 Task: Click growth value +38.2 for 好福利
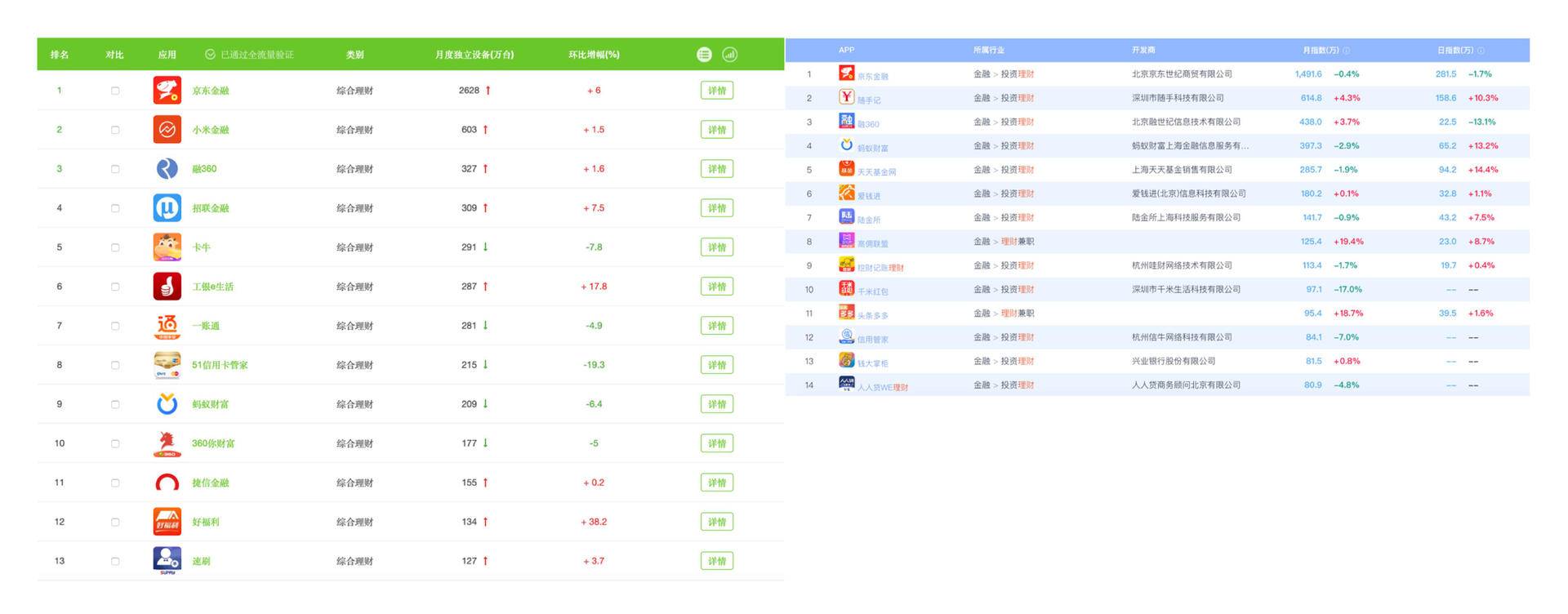[594, 522]
